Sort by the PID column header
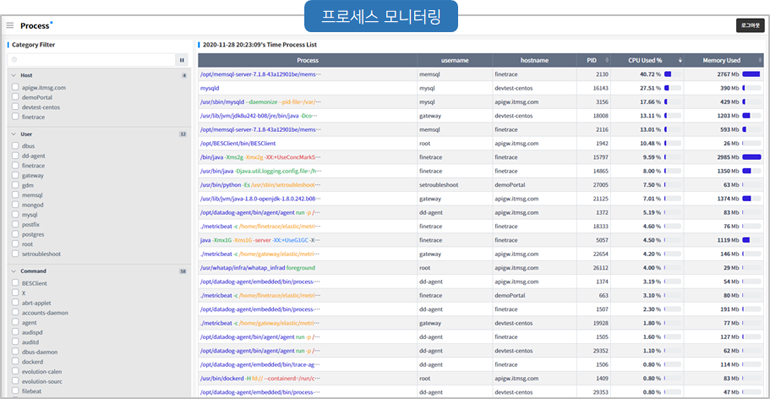770x399 pixels. (593, 60)
